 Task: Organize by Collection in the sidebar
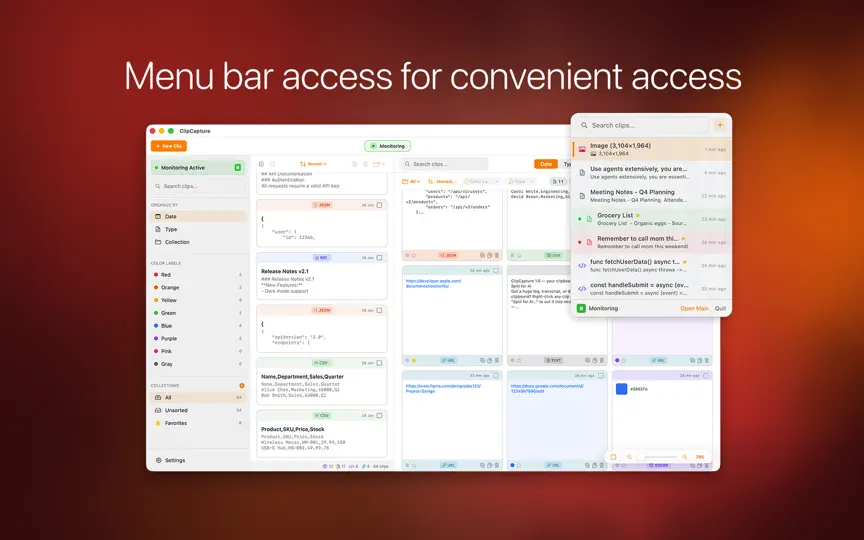pos(198,242)
